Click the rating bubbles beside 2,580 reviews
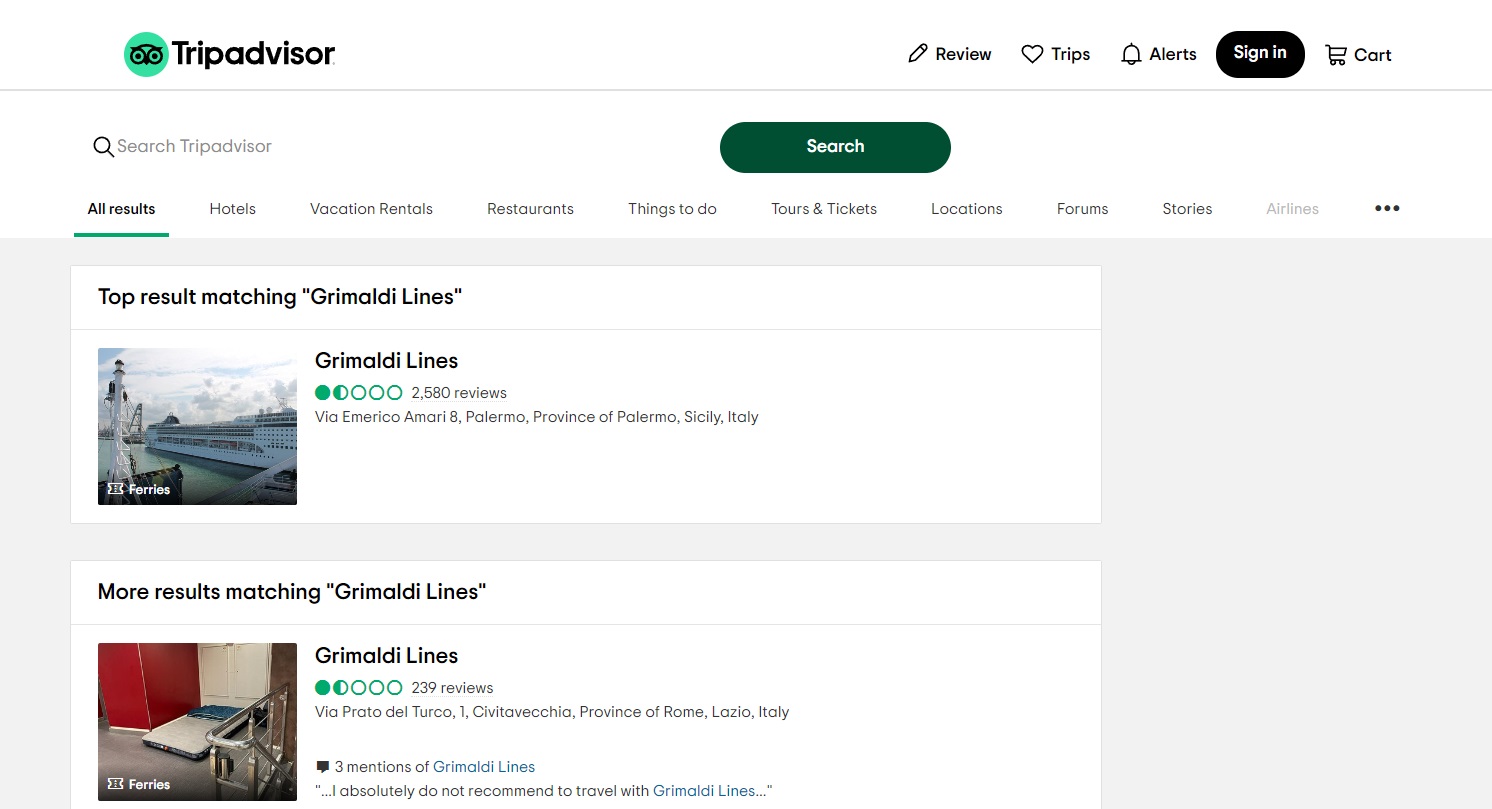 pos(359,393)
